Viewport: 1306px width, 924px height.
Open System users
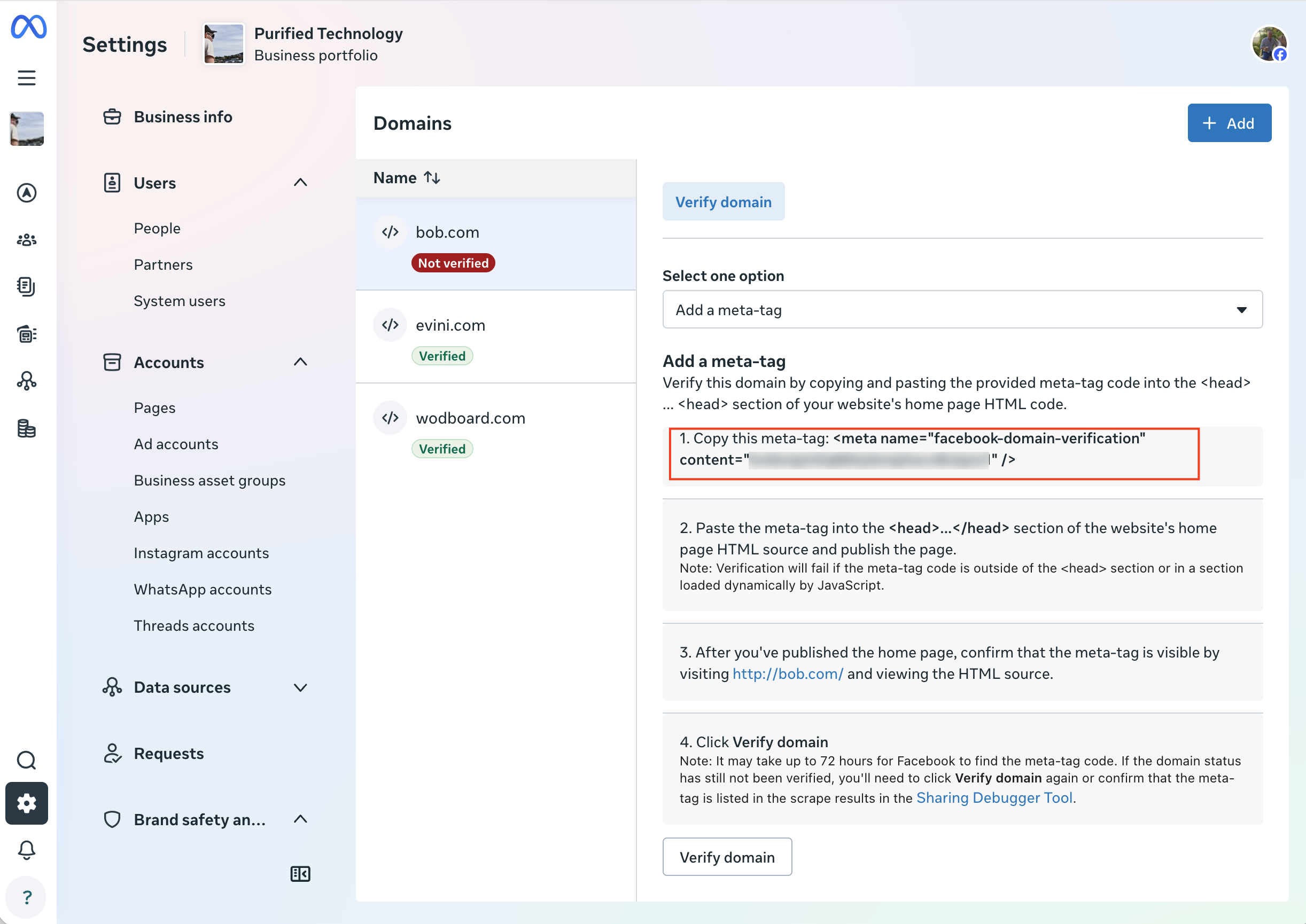tap(180, 301)
